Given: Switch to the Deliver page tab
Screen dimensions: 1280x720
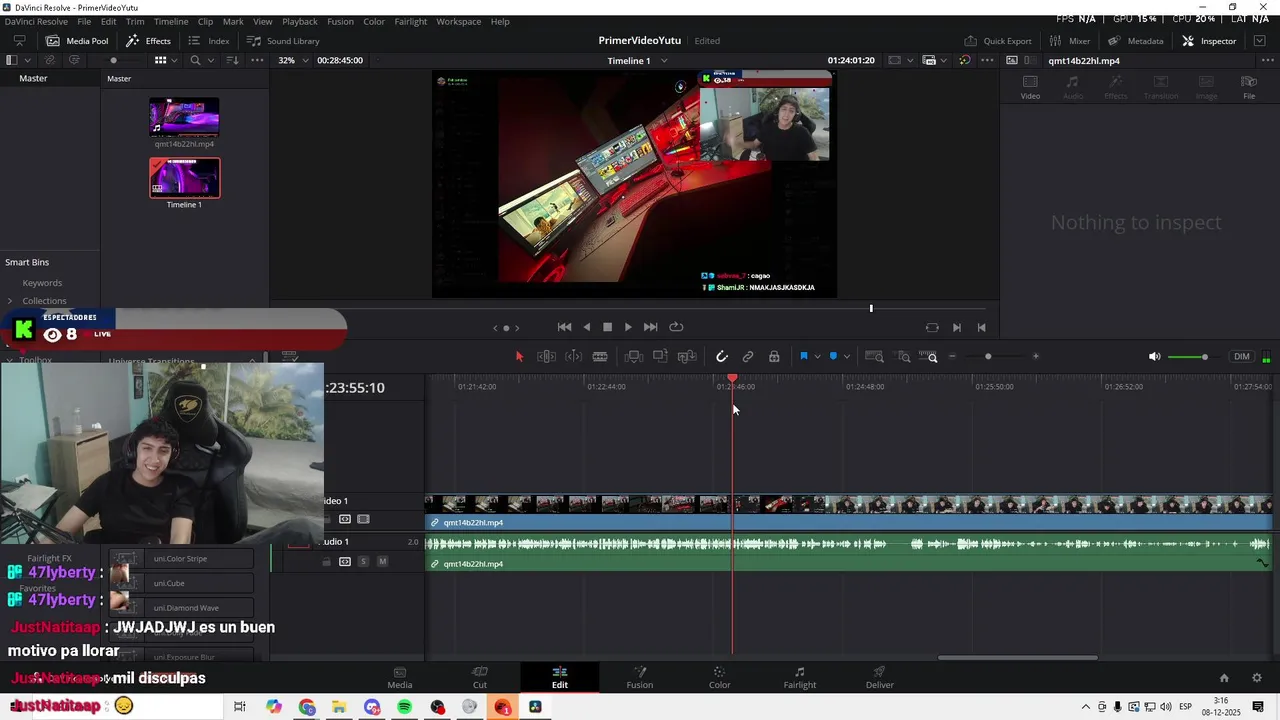Looking at the screenshot, I should click(879, 677).
